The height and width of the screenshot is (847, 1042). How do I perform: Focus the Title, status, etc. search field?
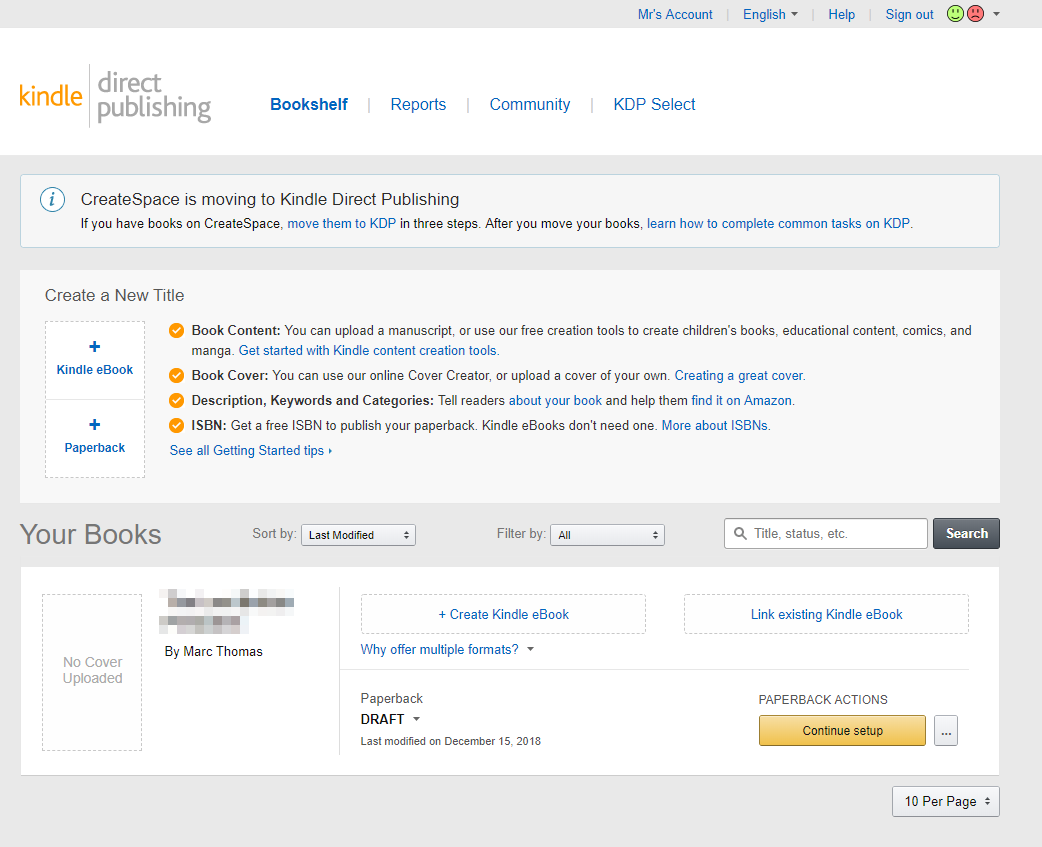point(826,533)
